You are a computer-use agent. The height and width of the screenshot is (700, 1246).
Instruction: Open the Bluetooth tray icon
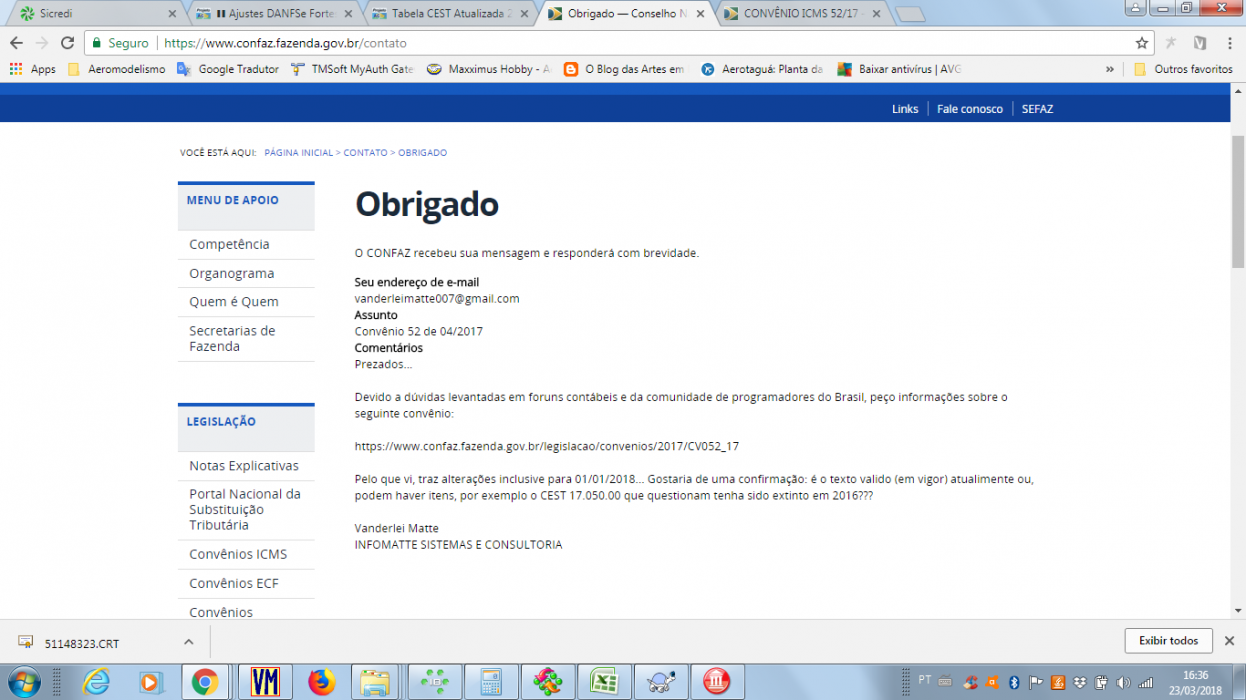coord(1013,683)
